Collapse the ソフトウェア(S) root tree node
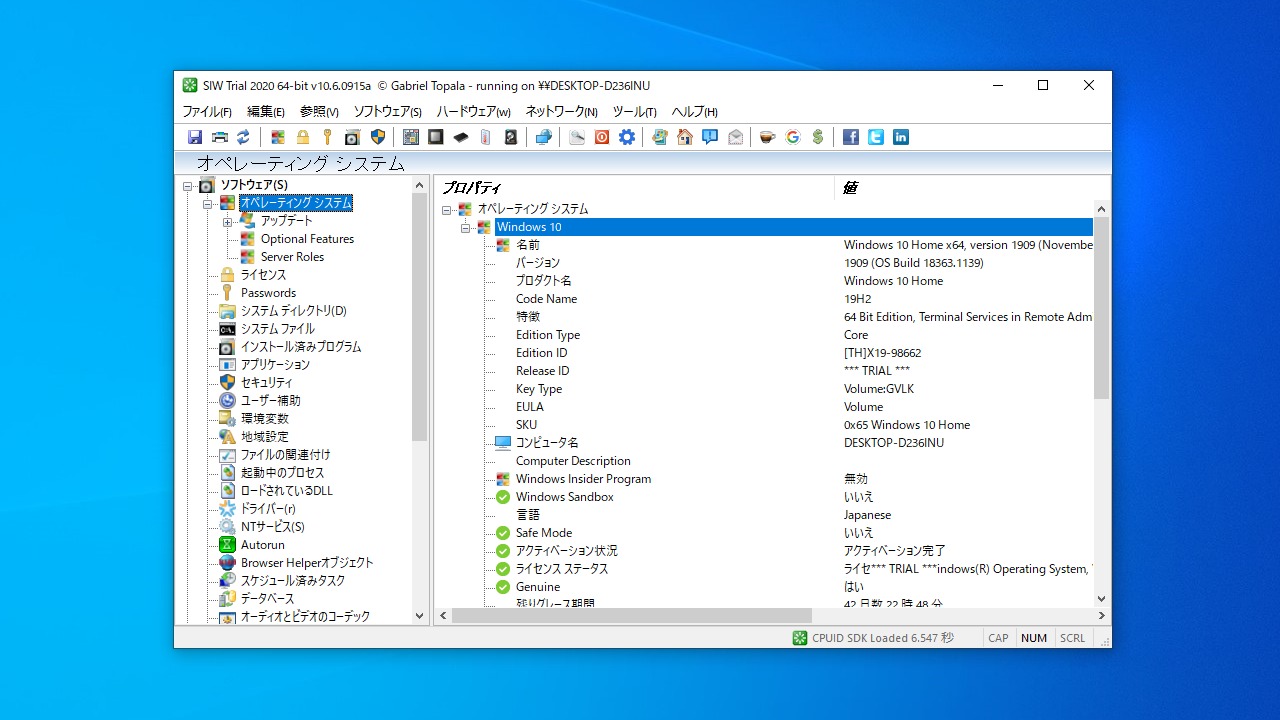The width and height of the screenshot is (1280, 720). point(188,185)
